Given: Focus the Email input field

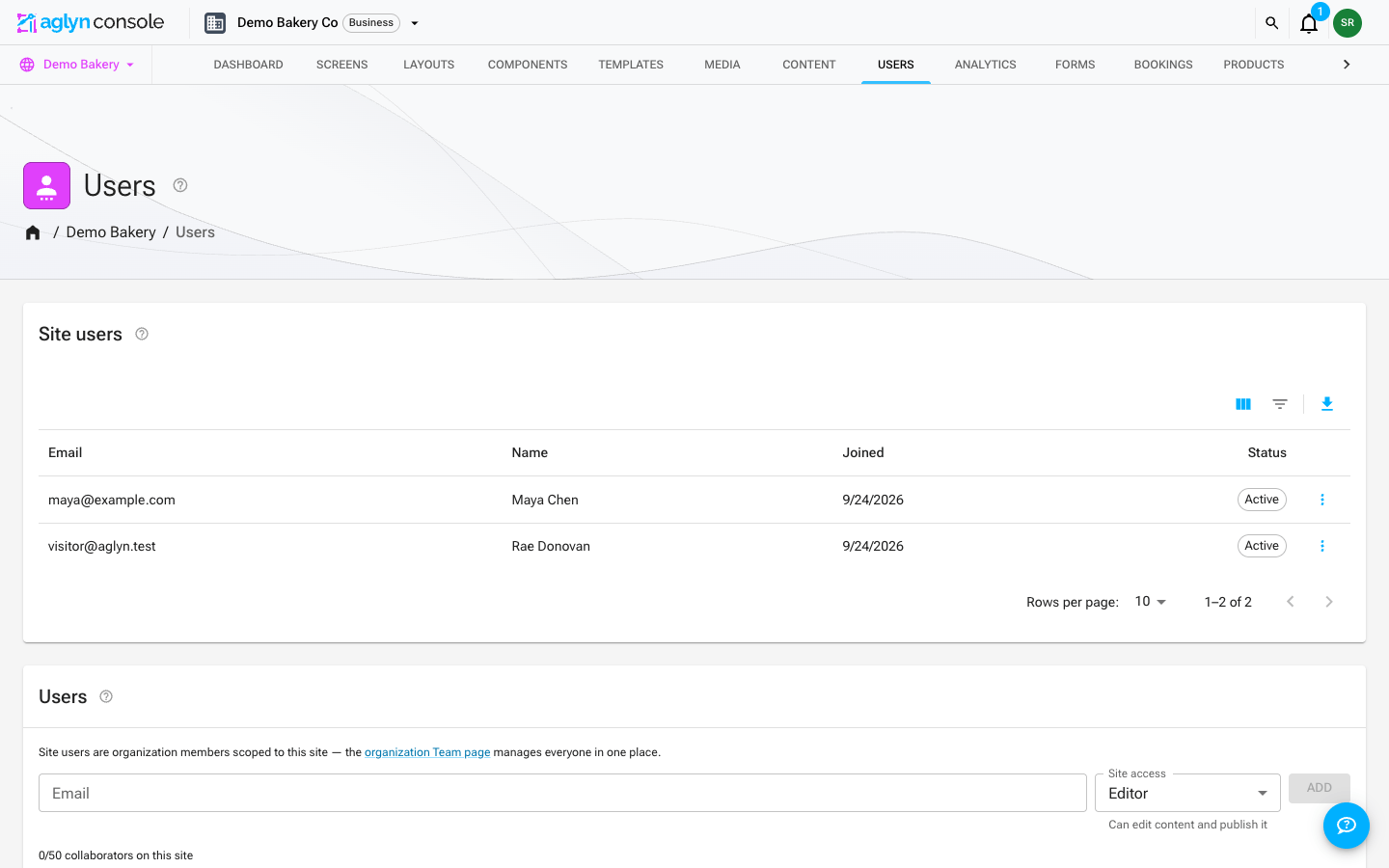Looking at the screenshot, I should tap(562, 793).
